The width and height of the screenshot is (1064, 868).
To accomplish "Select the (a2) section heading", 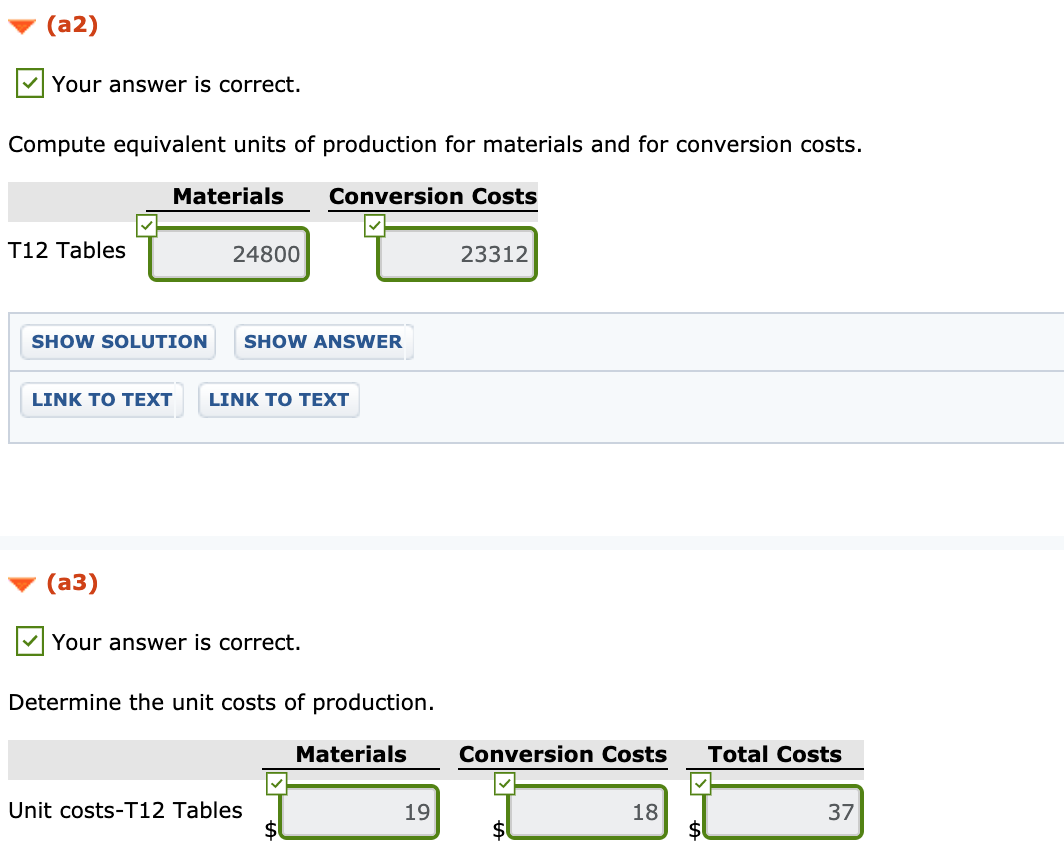I will click(x=70, y=26).
